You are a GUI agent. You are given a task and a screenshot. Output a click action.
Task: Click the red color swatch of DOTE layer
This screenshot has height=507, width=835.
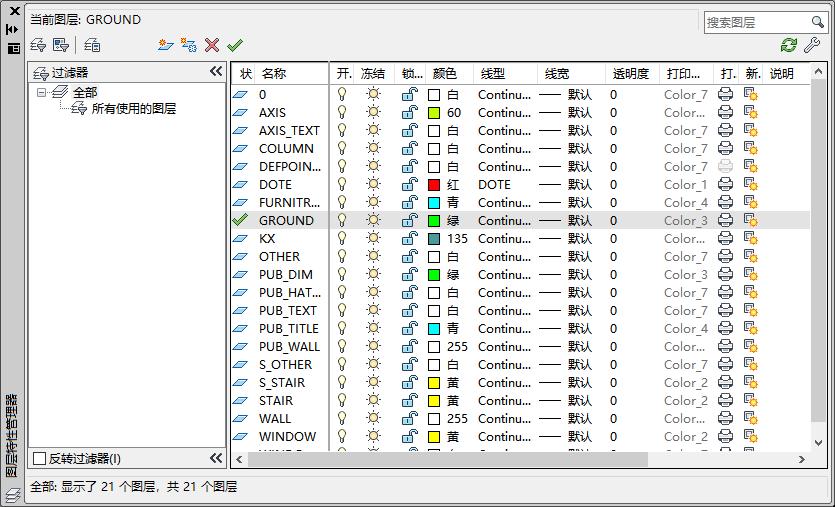point(434,185)
